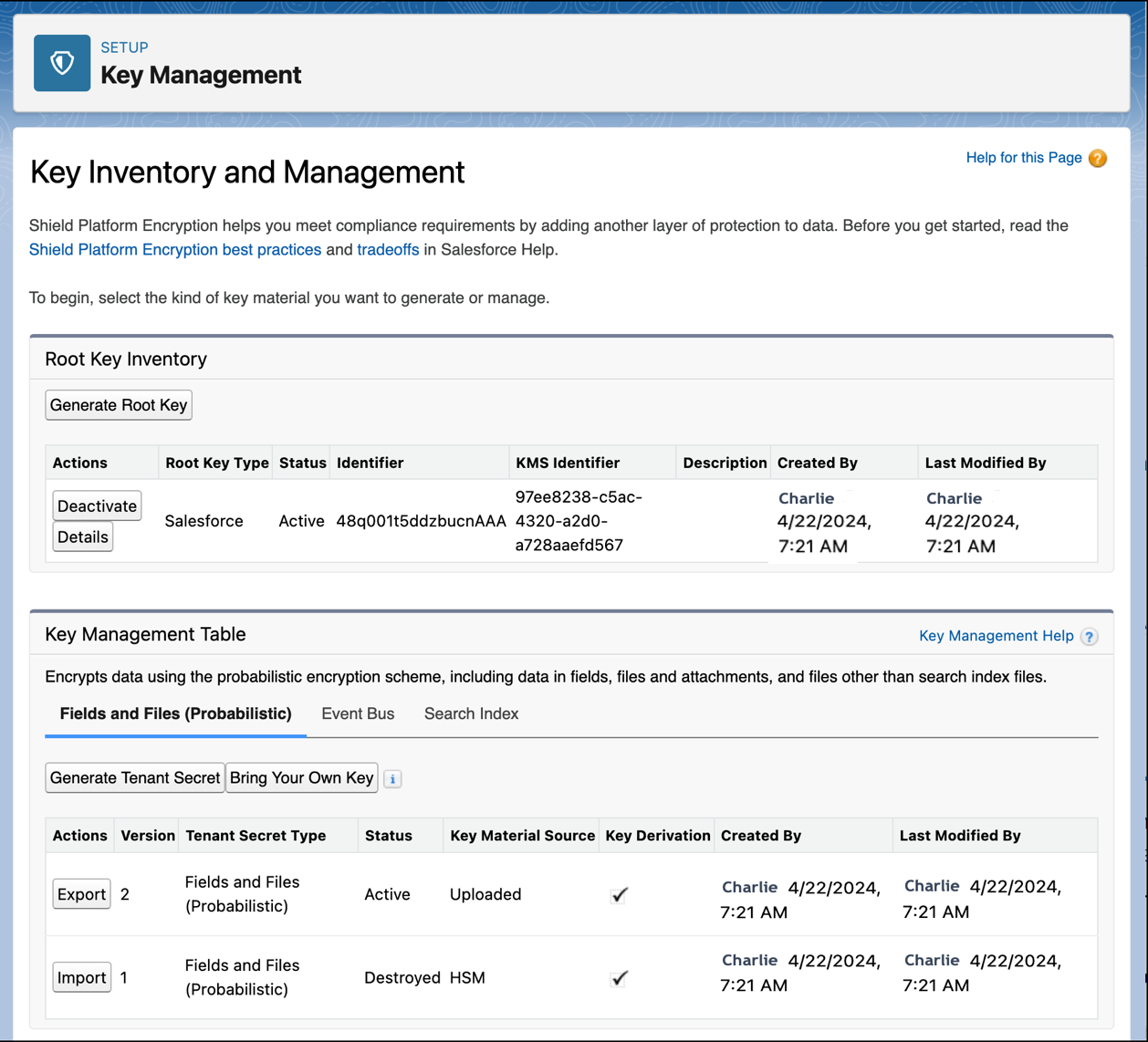This screenshot has height=1042, width=1148.
Task: Click the Charlie user link under Created By
Action: (x=806, y=498)
